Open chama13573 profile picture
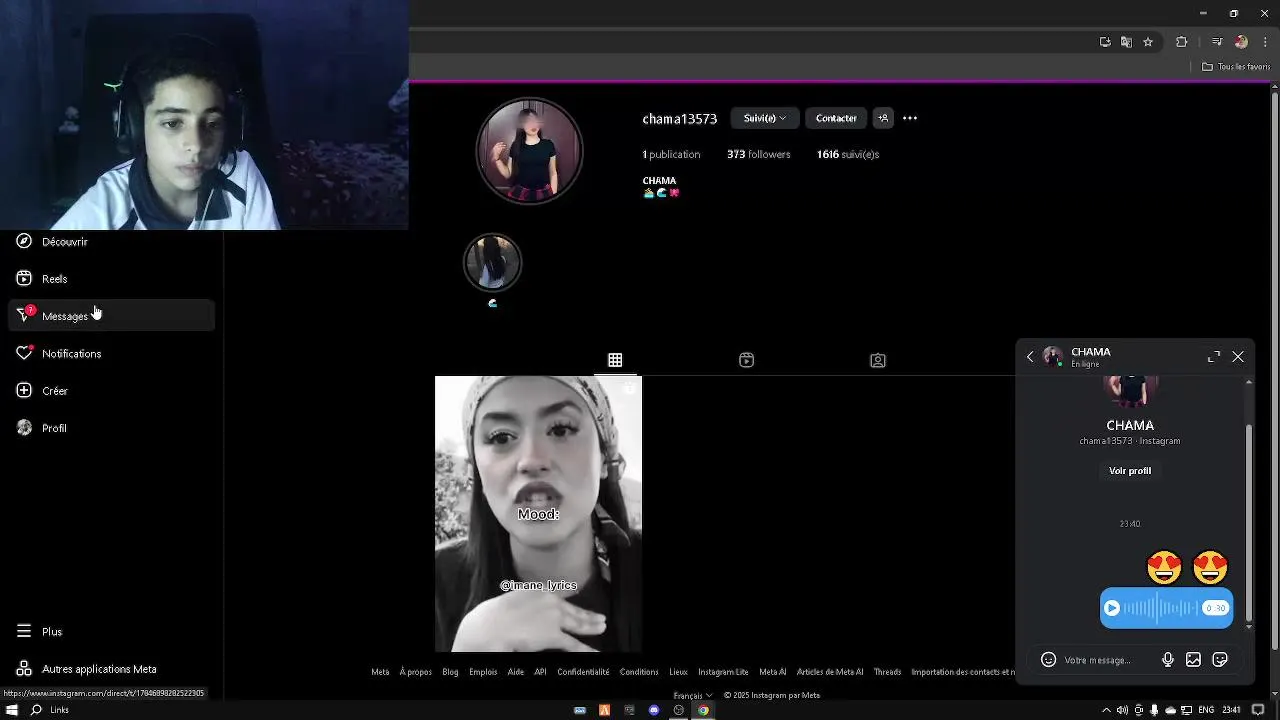 point(529,151)
